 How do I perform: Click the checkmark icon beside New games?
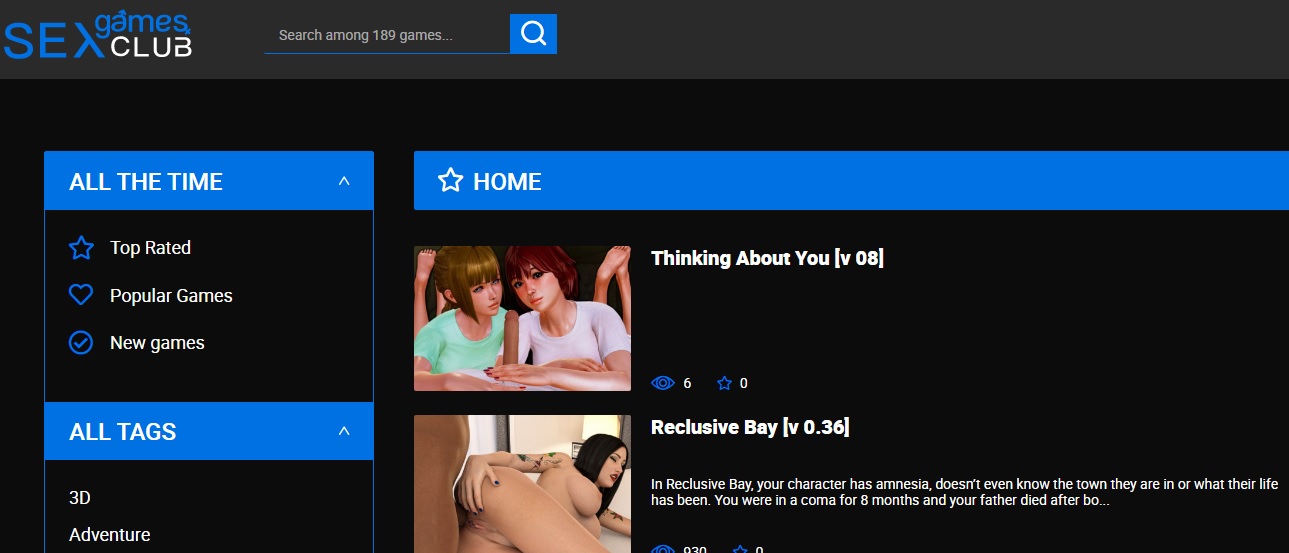[x=81, y=343]
